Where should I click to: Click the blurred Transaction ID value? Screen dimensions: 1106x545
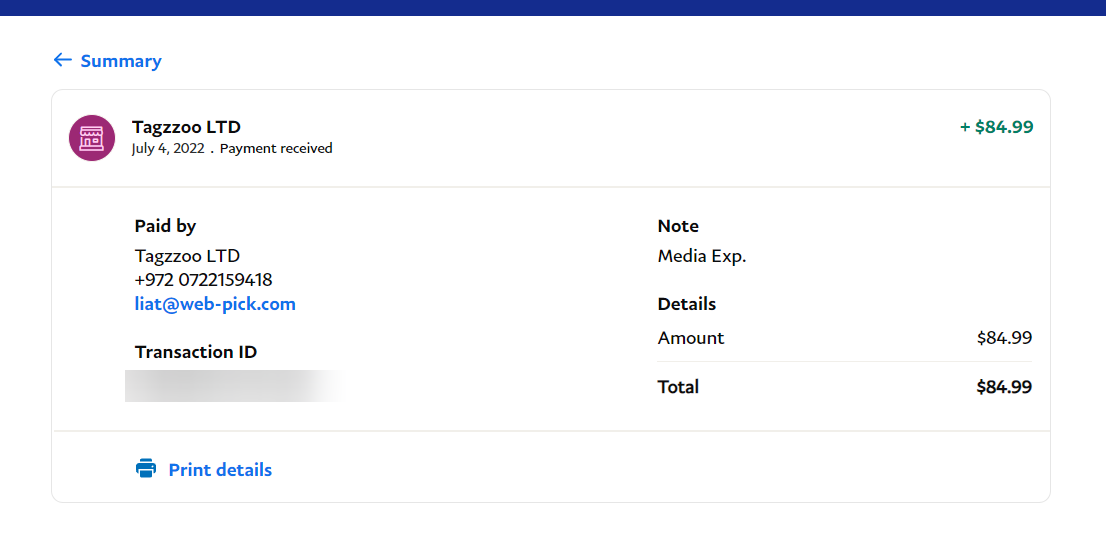tap(230, 385)
